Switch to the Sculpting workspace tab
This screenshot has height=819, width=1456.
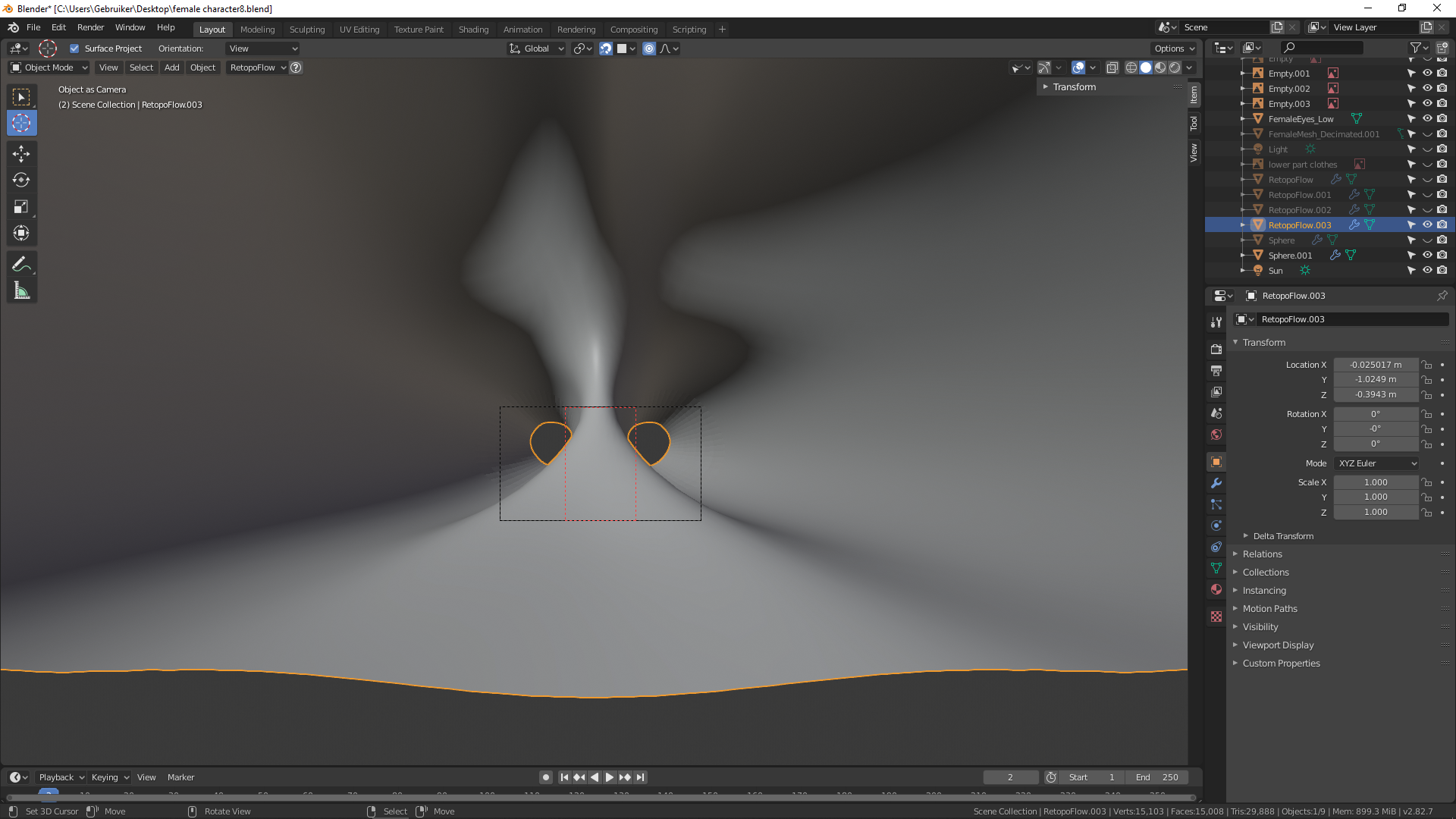(x=306, y=30)
